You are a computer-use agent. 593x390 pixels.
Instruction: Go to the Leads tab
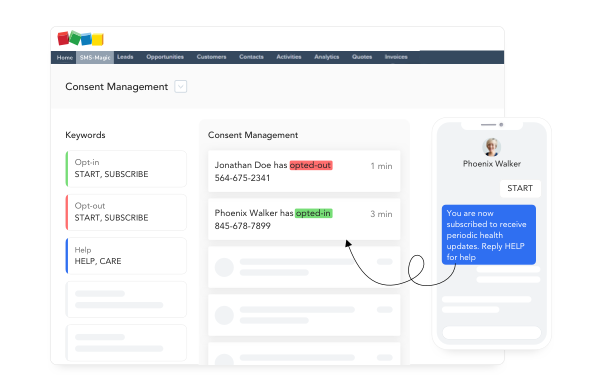pos(125,57)
